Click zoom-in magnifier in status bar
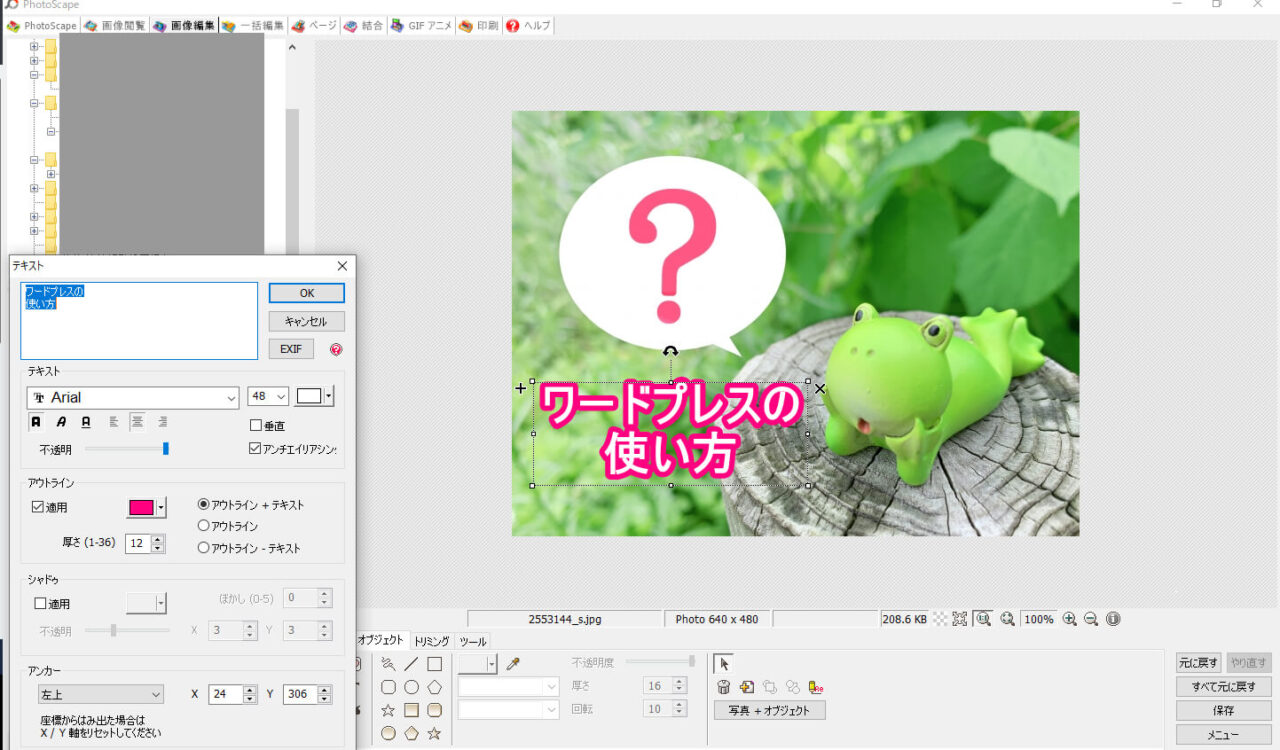The height and width of the screenshot is (750, 1280). tap(1070, 619)
